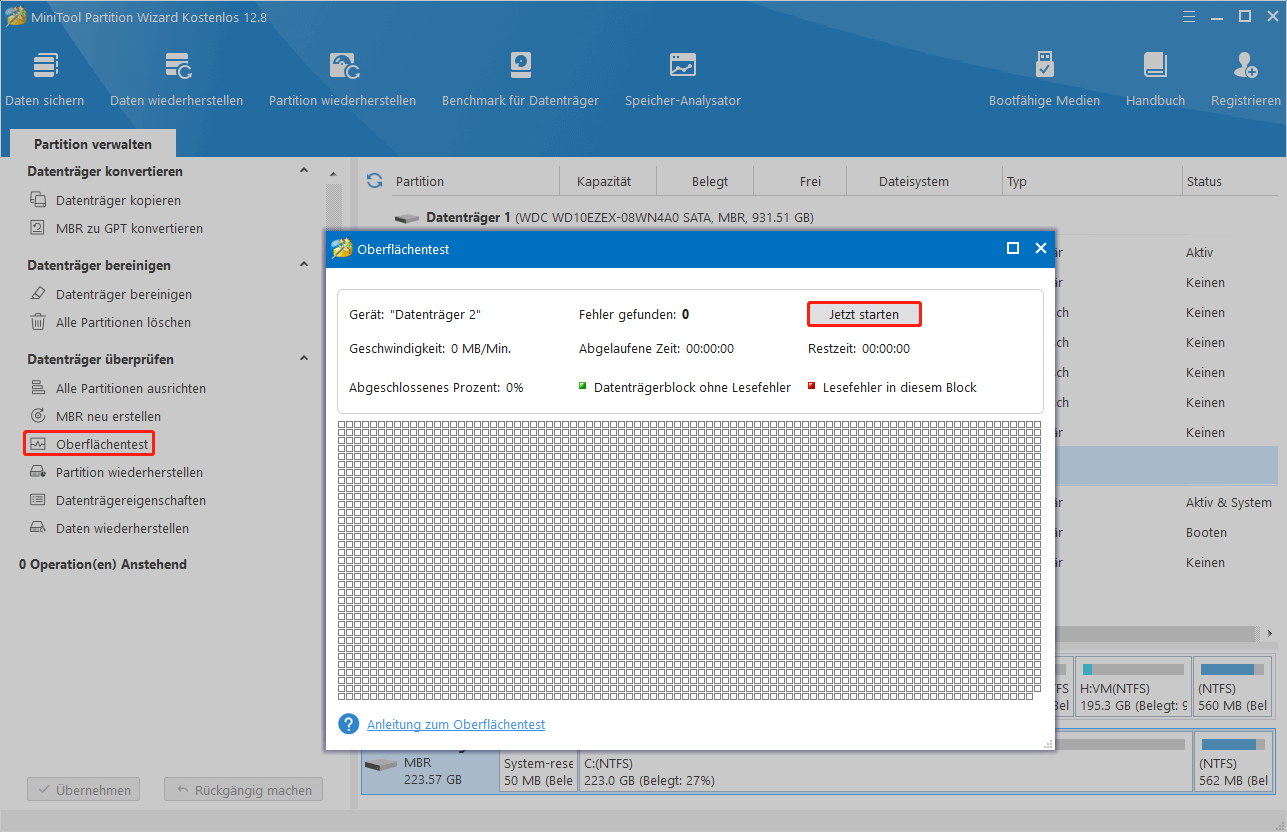The width and height of the screenshot is (1287, 832).
Task: Click '0 Operation(en) Anstehend' label
Action: (103, 564)
